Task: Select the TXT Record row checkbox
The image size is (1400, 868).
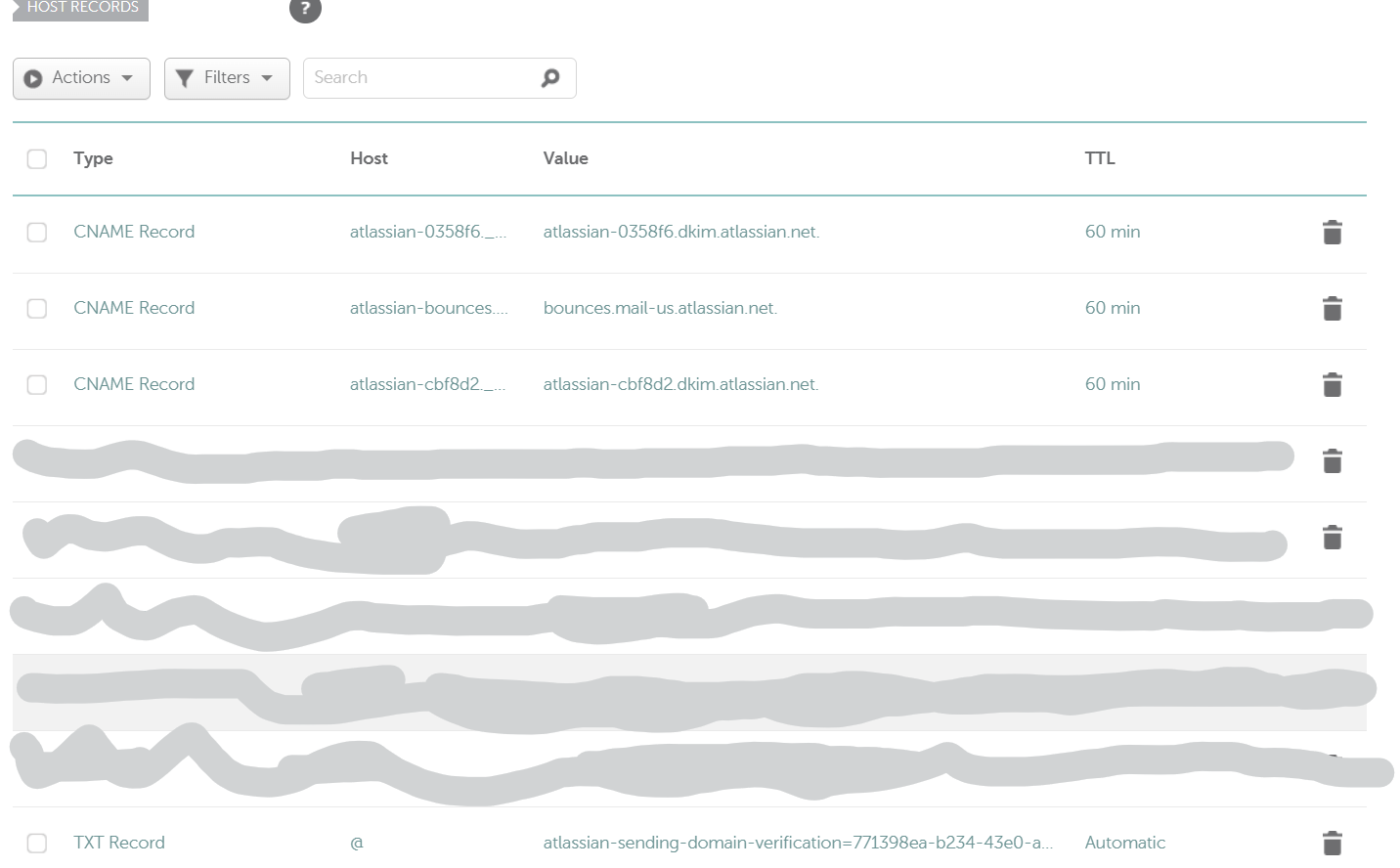Action: 37,843
